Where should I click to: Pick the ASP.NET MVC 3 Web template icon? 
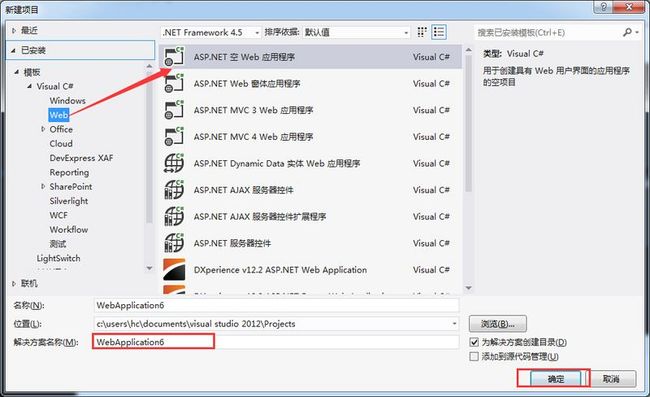coord(174,110)
